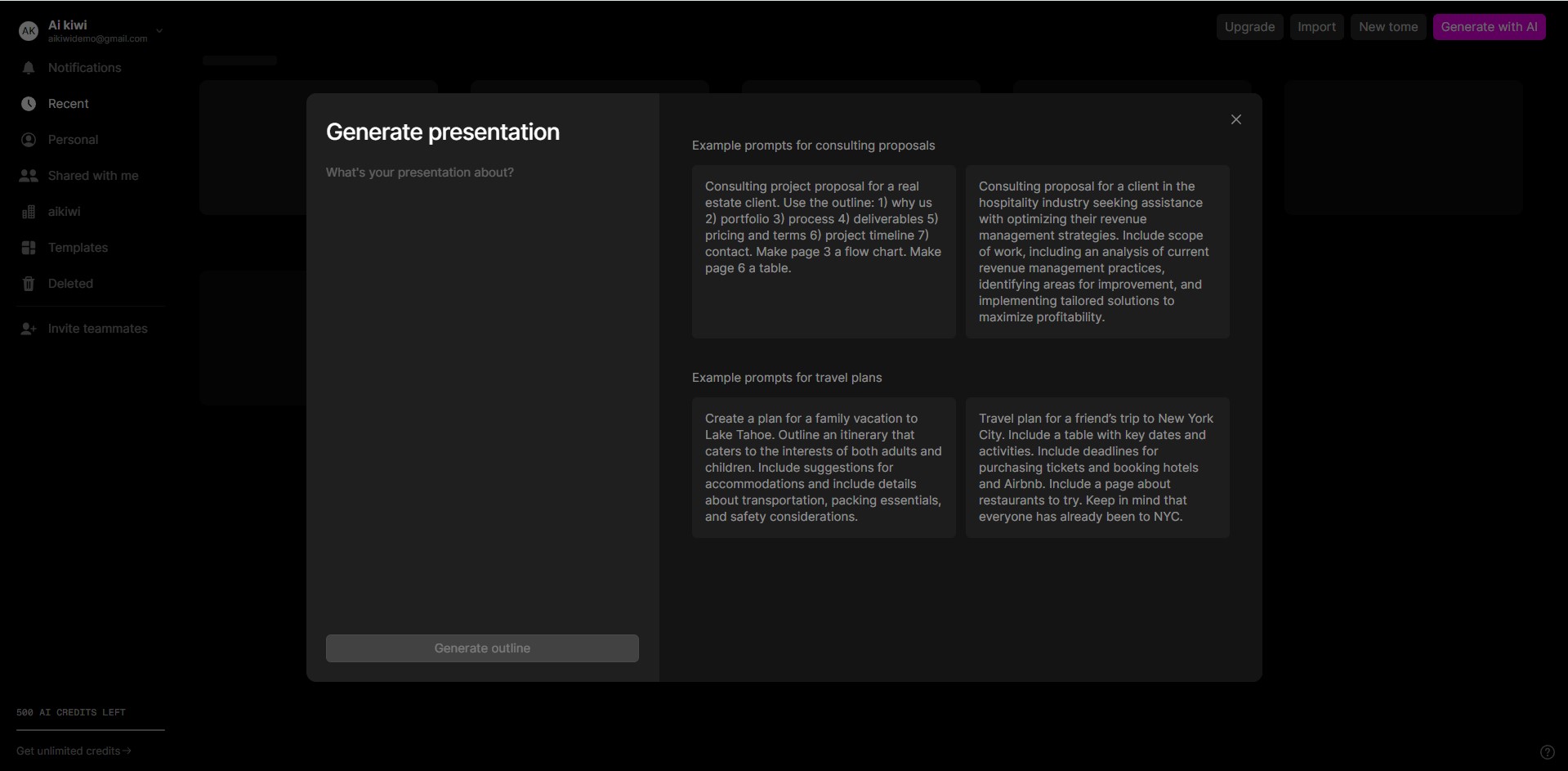Create a New tome
Viewport: 1568px width, 771px height.
tap(1387, 27)
